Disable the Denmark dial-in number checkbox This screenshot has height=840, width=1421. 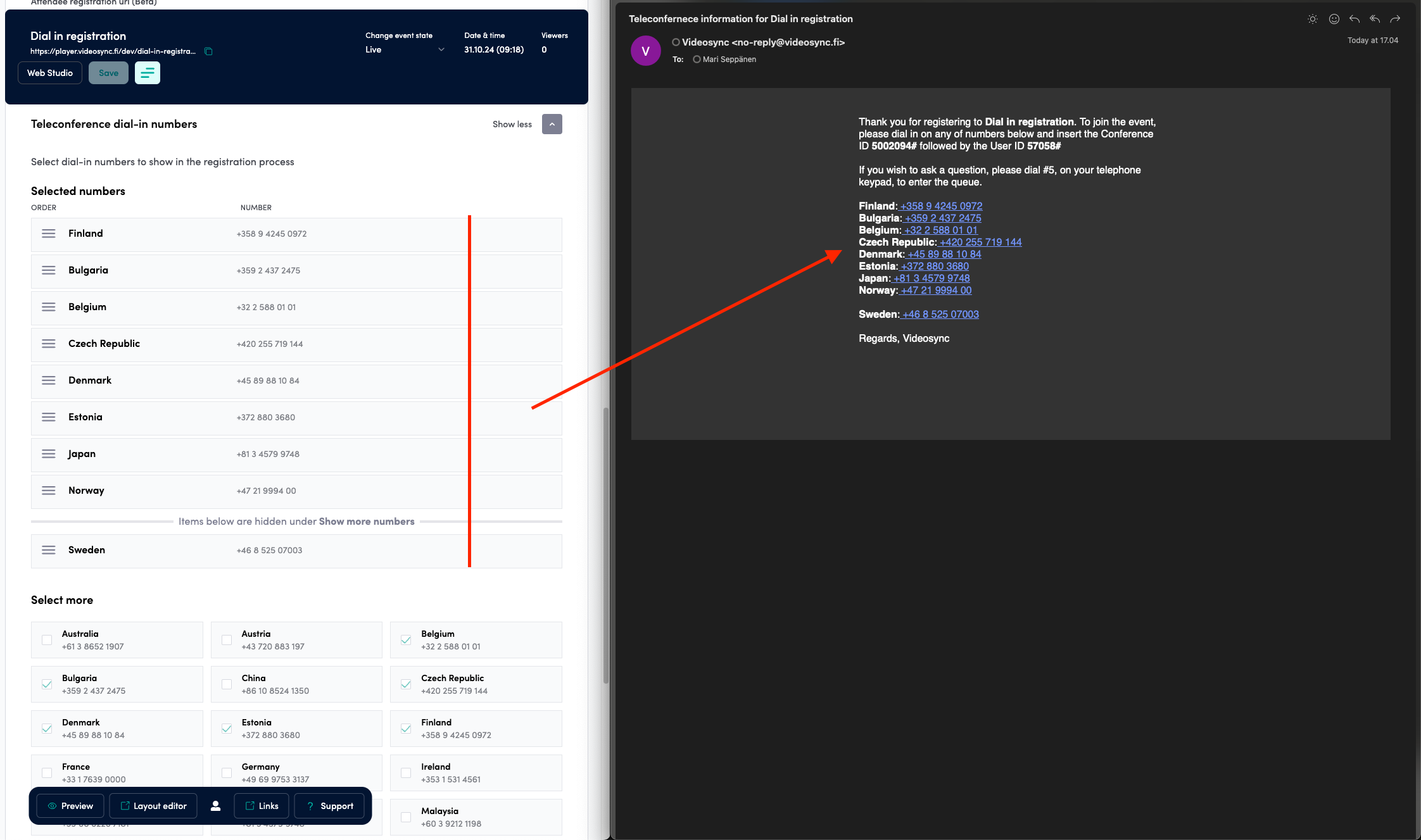pos(47,729)
